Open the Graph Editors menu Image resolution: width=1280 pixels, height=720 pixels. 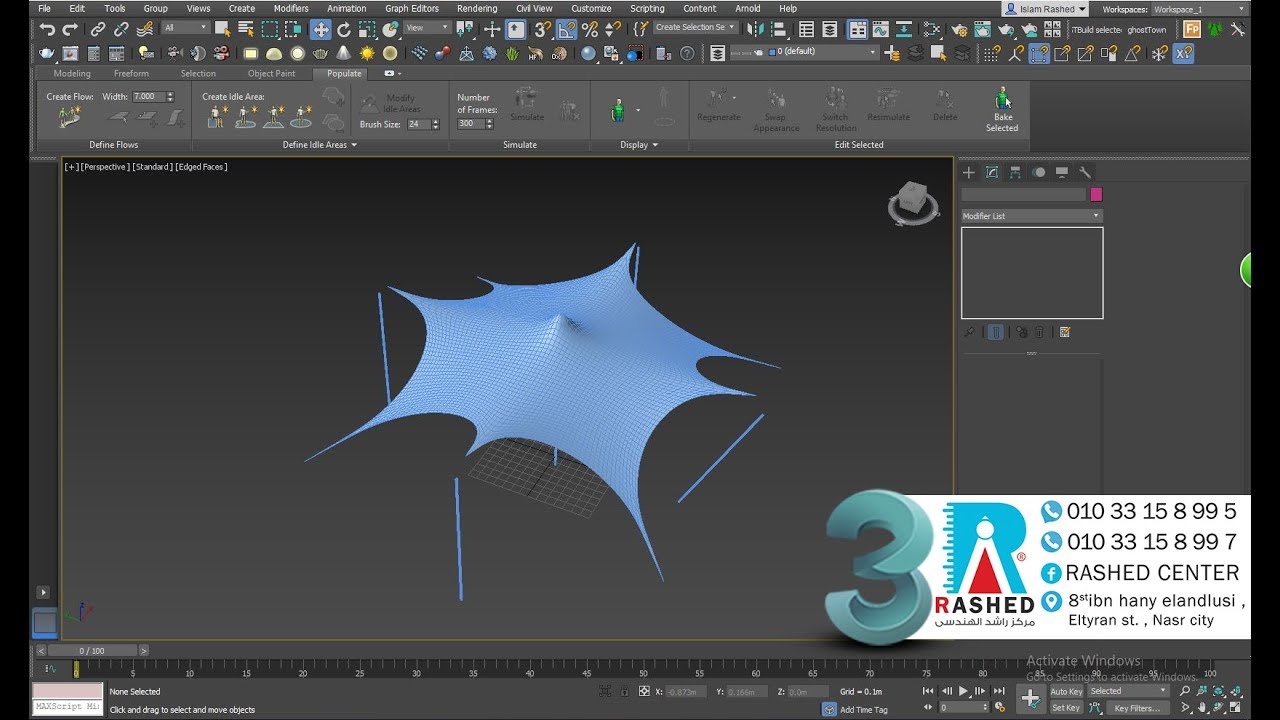click(412, 8)
